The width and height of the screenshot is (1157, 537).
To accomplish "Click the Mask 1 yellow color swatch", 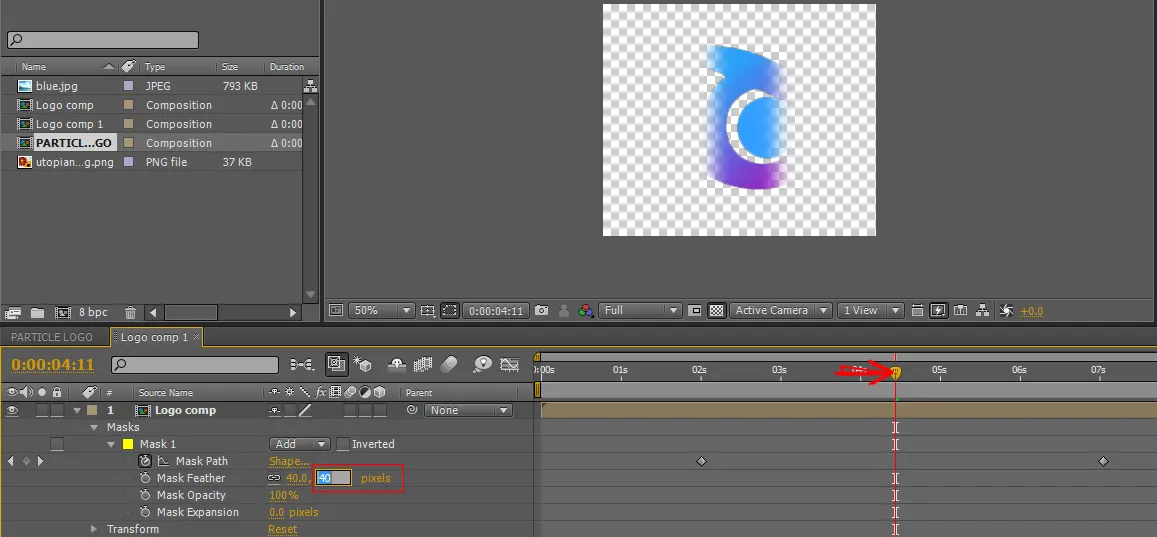I will coord(128,444).
